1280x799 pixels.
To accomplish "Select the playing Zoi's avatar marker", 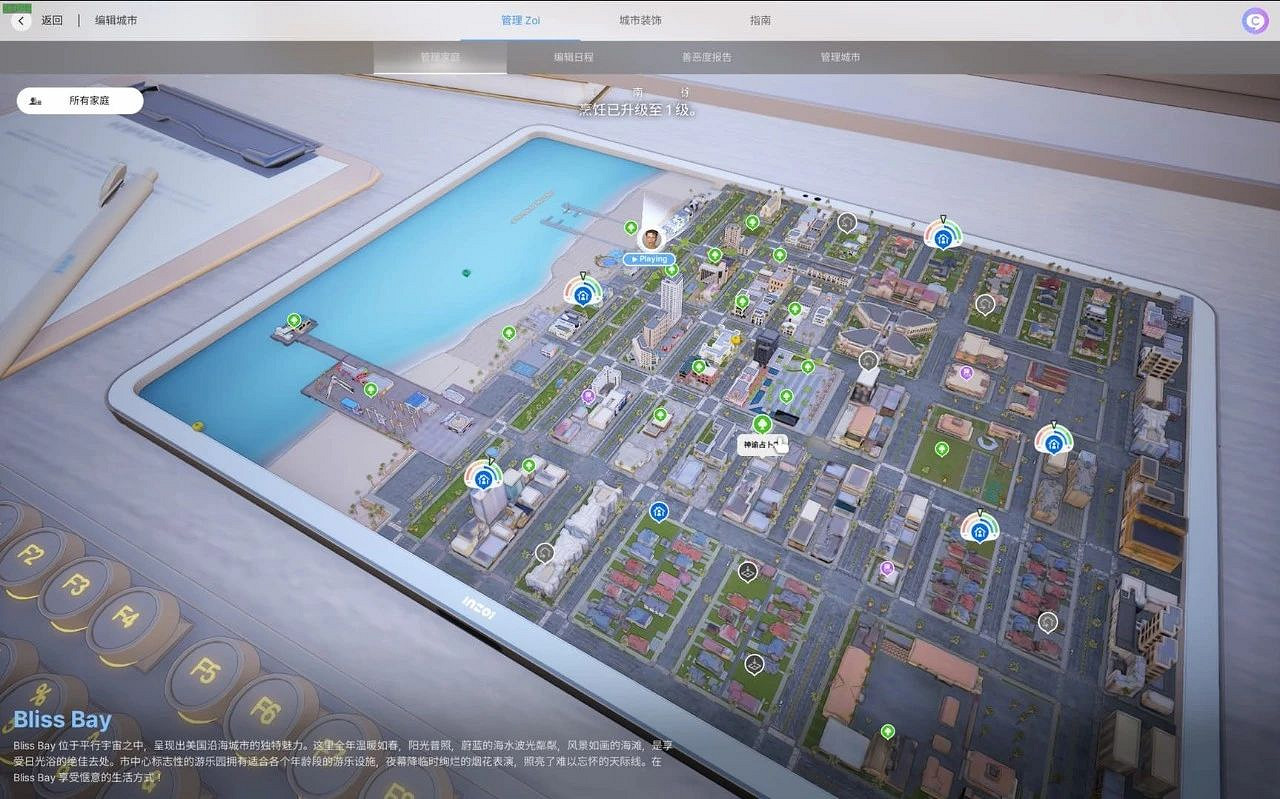I will (x=651, y=239).
